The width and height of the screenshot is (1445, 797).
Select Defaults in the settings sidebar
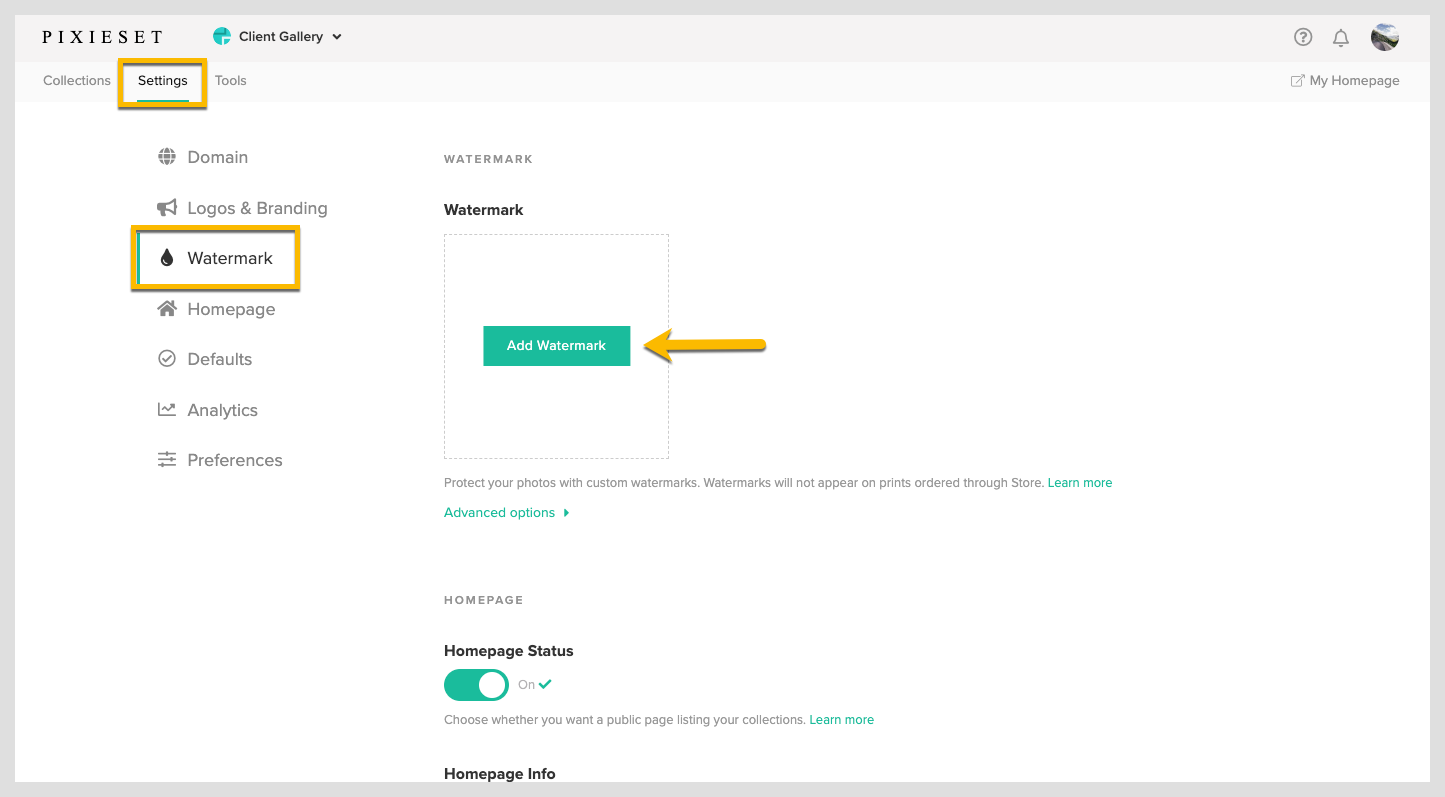point(205,359)
